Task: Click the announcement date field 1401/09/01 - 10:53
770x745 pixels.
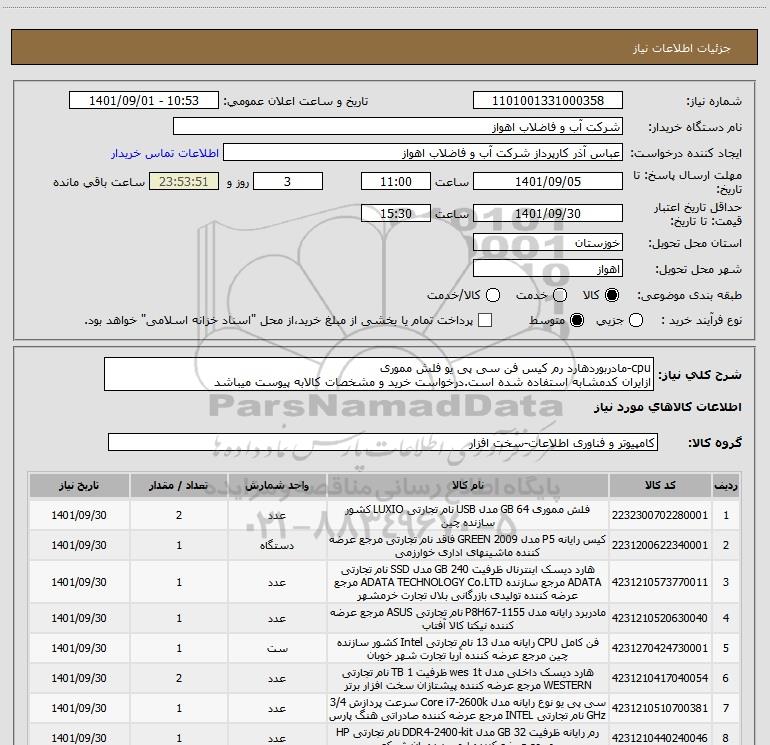Action: point(144,100)
